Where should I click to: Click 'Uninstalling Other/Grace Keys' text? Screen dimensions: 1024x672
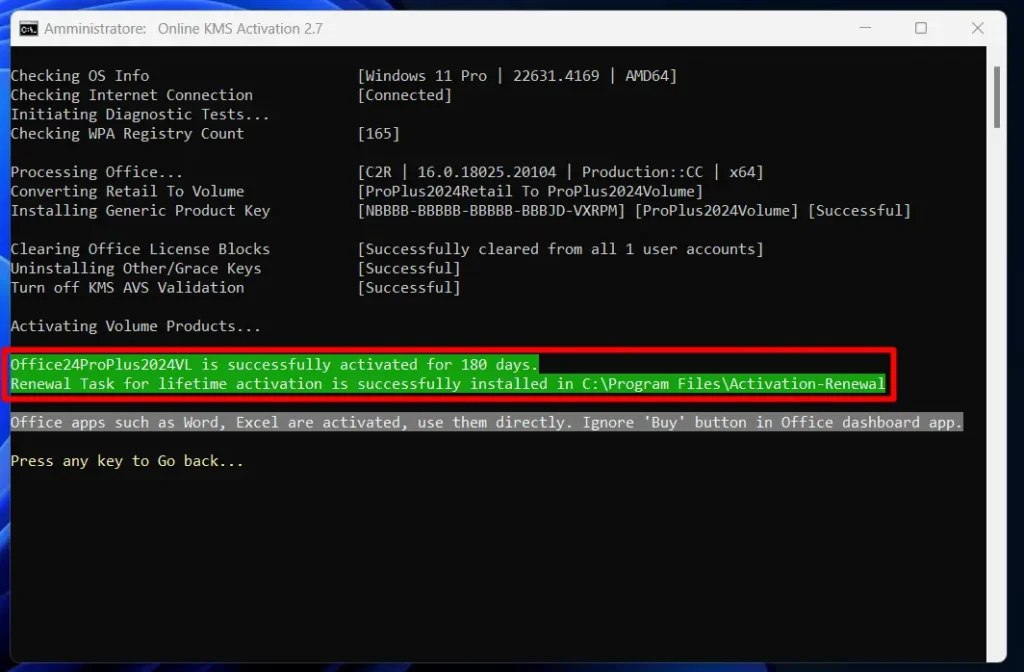pyautogui.click(x=136, y=268)
